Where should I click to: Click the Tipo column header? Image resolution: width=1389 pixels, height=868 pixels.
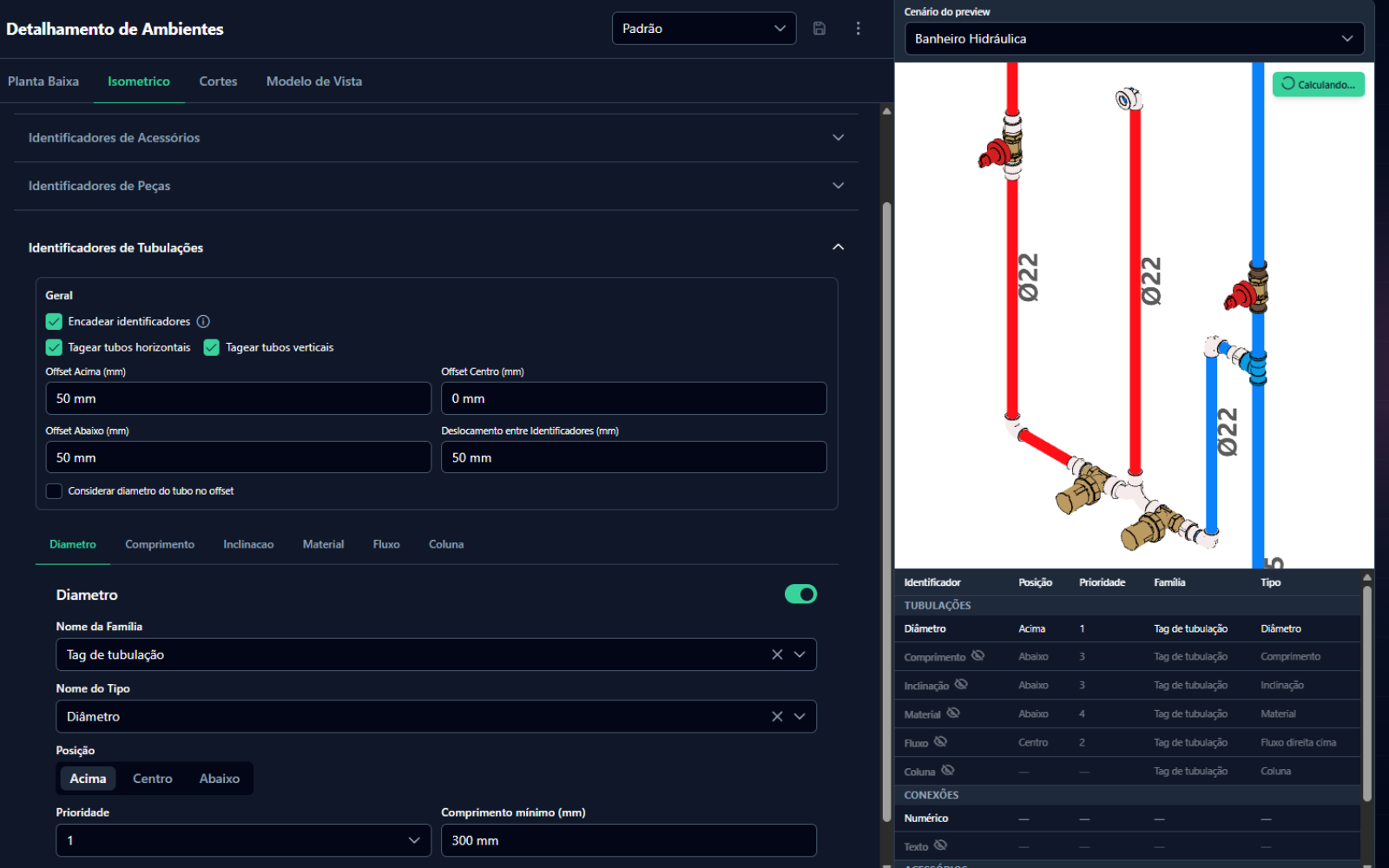pos(1270,582)
